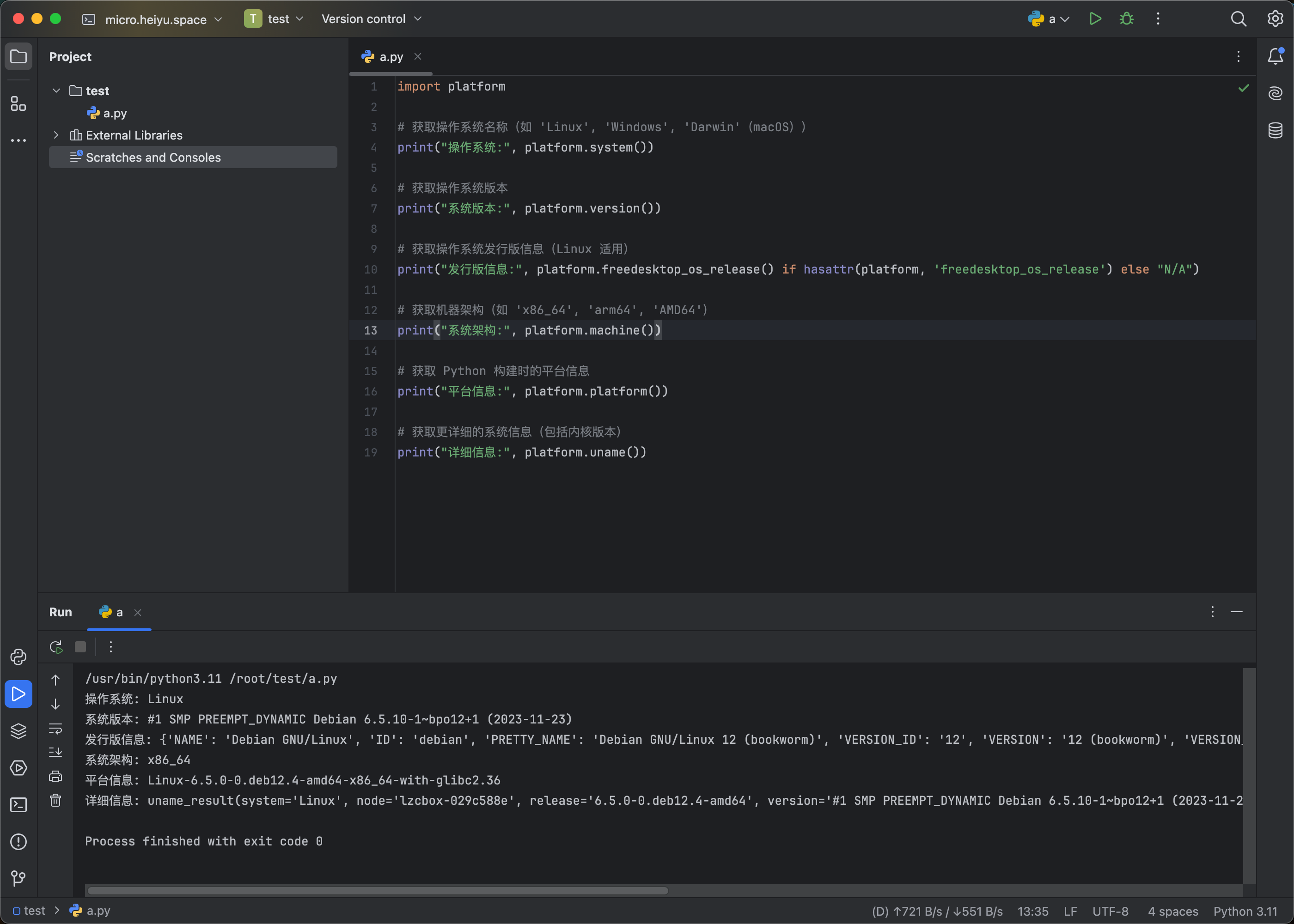1294x924 pixels.
Task: Expand External Libraries node
Action: [56, 135]
